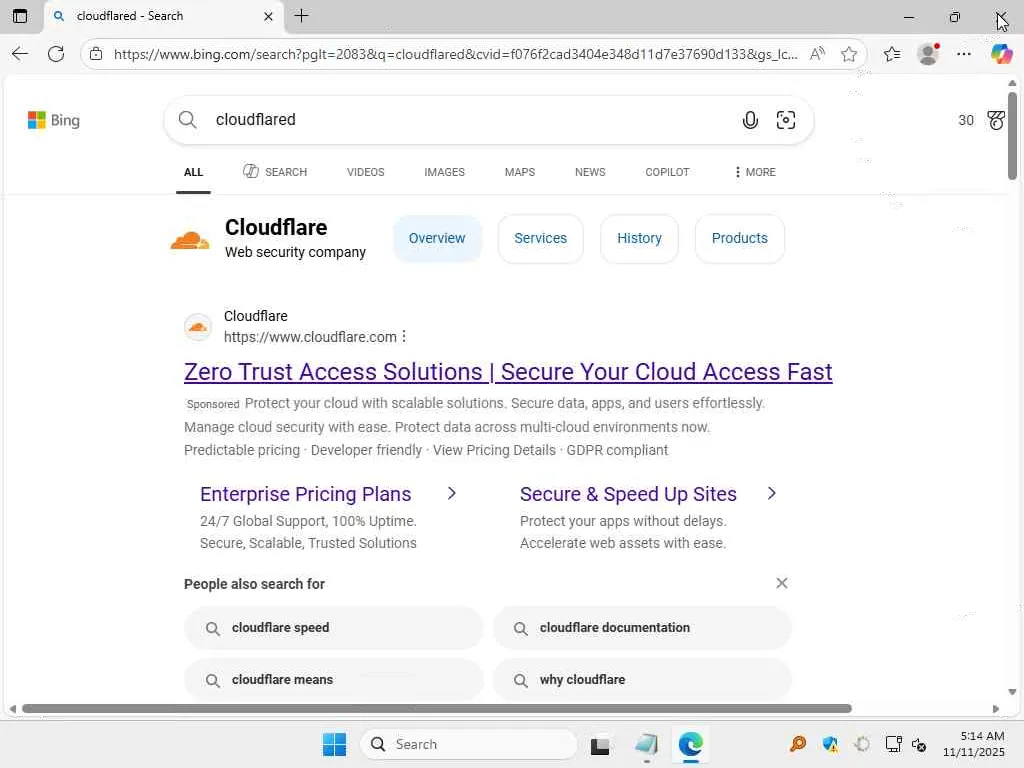This screenshot has height=768, width=1024.
Task: Open the Copilot sidebar icon
Action: tap(1001, 54)
